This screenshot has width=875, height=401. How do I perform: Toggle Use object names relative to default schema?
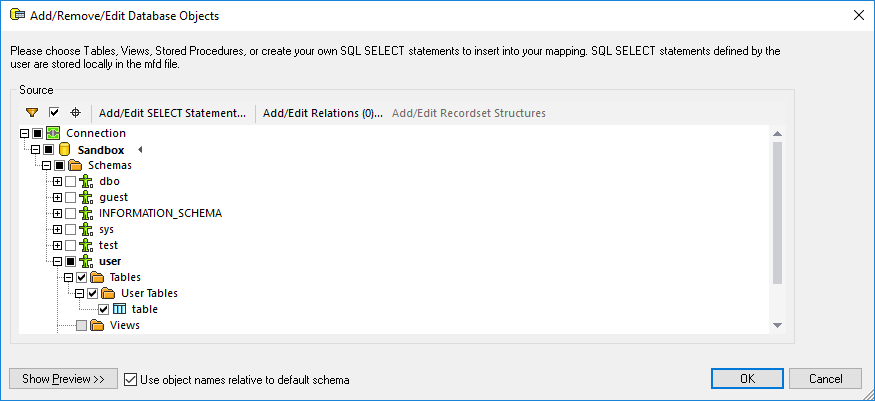coord(130,379)
